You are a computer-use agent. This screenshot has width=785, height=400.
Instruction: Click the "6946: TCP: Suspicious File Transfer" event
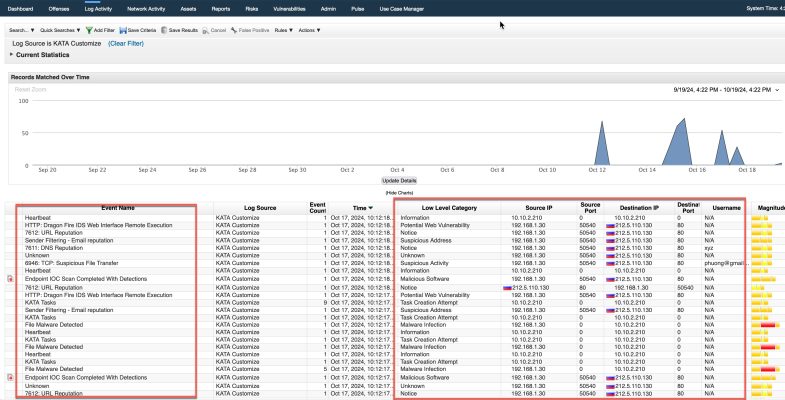(x=72, y=263)
